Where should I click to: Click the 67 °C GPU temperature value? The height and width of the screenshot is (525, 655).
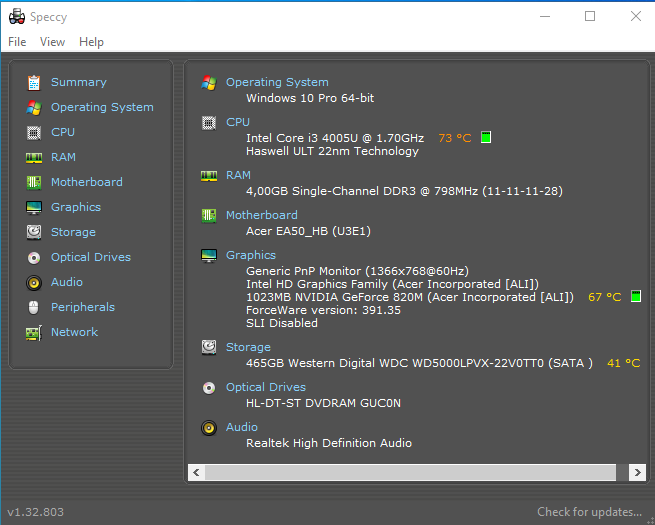[605, 297]
